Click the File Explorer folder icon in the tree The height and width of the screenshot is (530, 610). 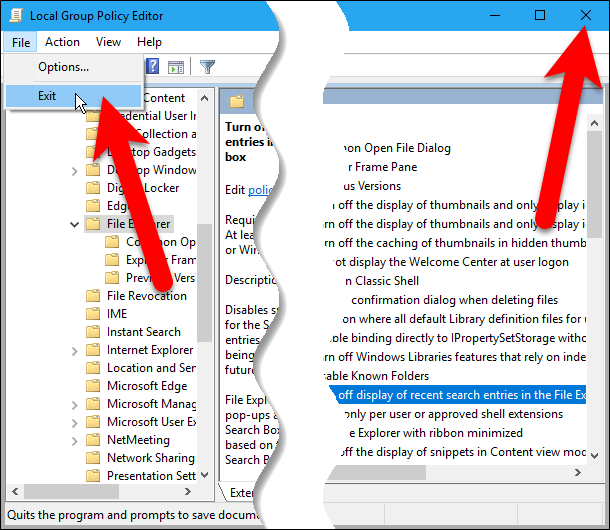93,224
